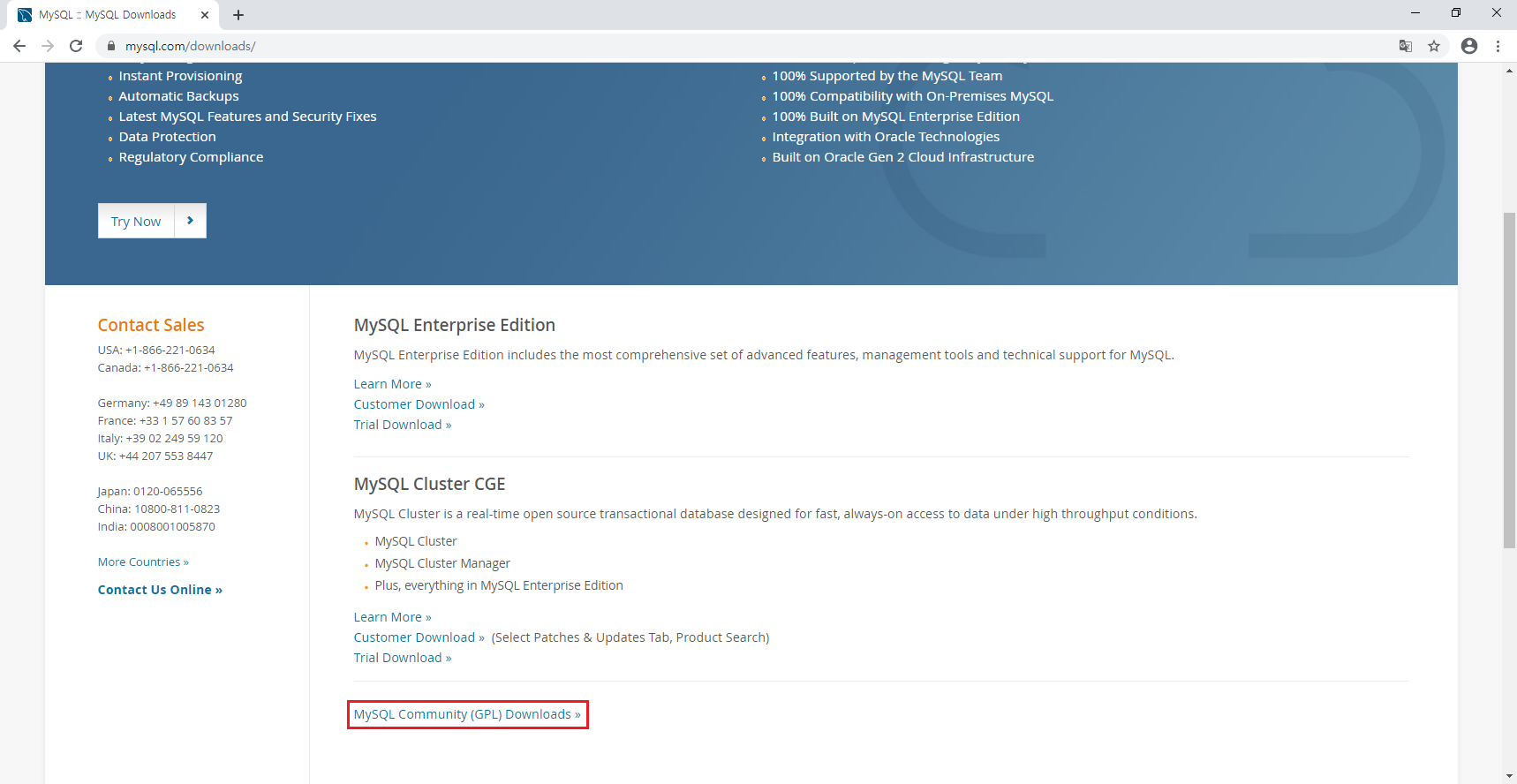Open the More Countries link
Image resolution: width=1517 pixels, height=784 pixels.
point(143,562)
